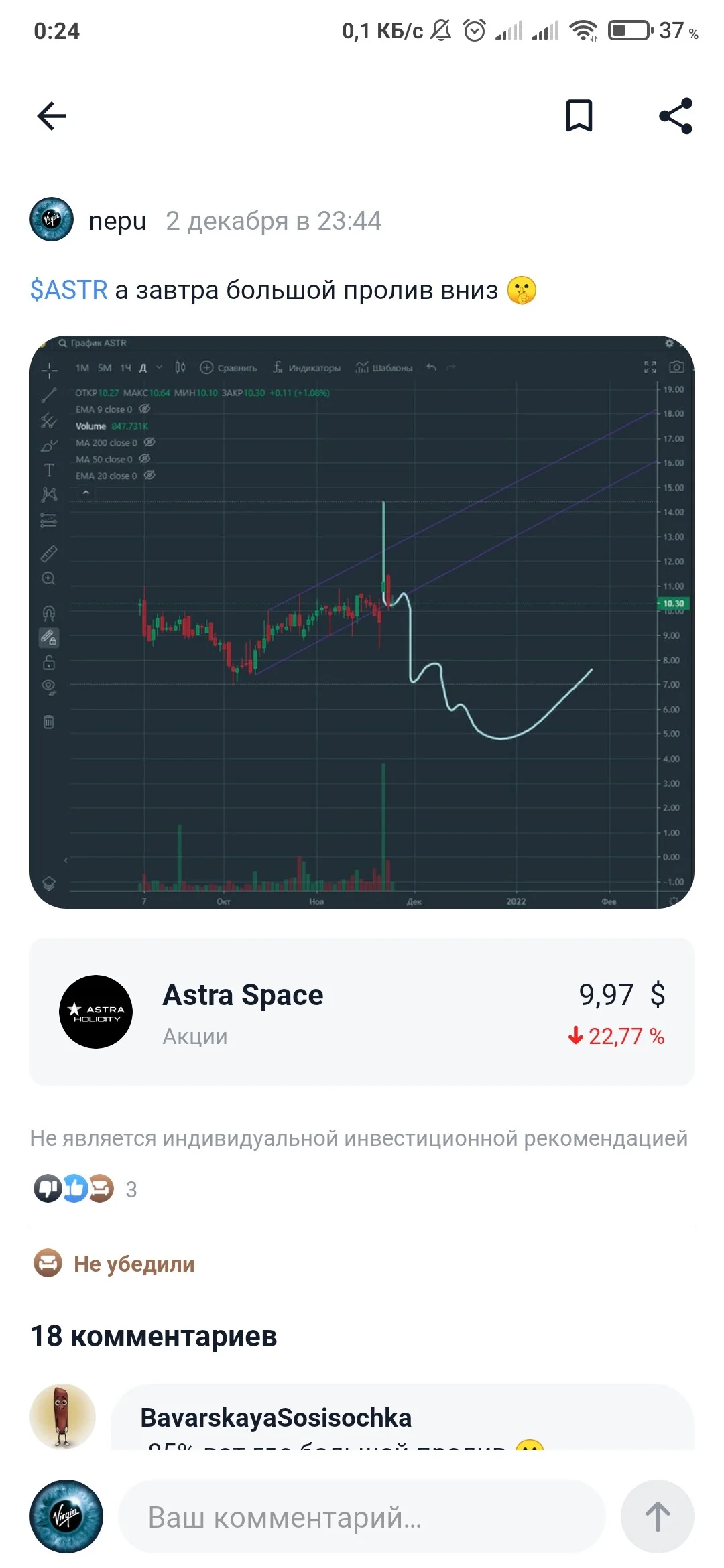View the post reactions icons
Image resolution: width=724 pixels, height=1568 pixels.
tap(74, 1189)
